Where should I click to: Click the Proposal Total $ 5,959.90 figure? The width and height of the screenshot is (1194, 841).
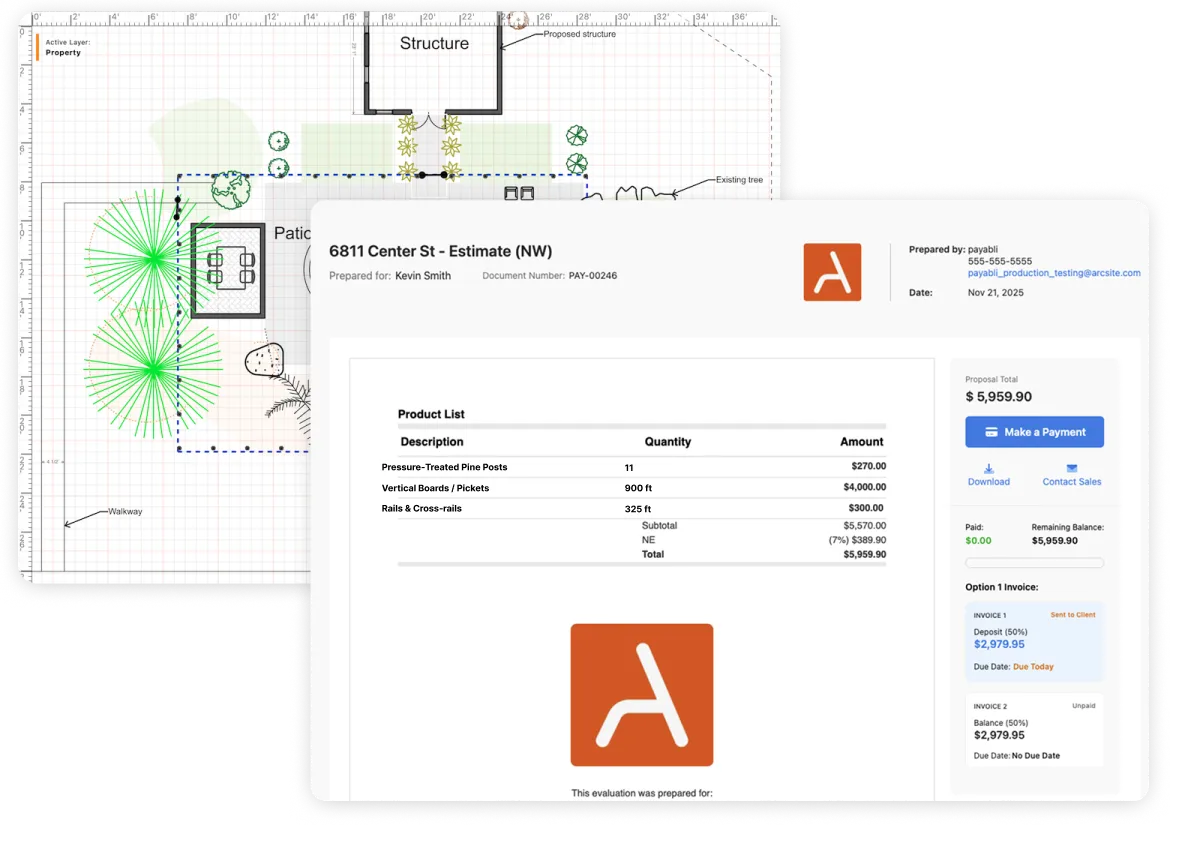click(998, 397)
